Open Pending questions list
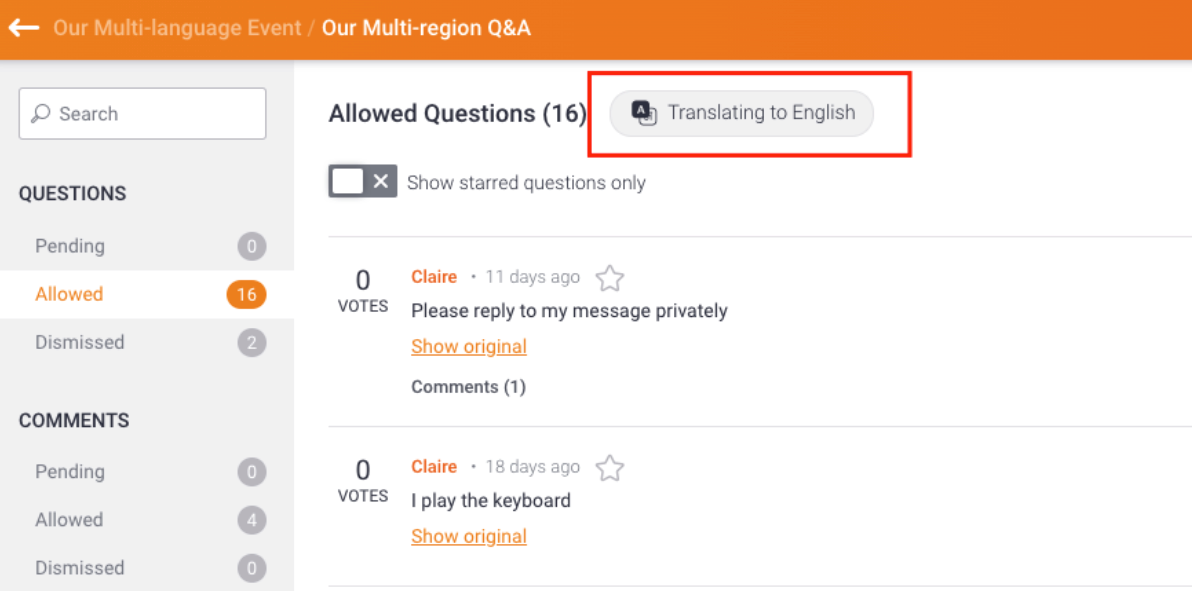 point(70,246)
